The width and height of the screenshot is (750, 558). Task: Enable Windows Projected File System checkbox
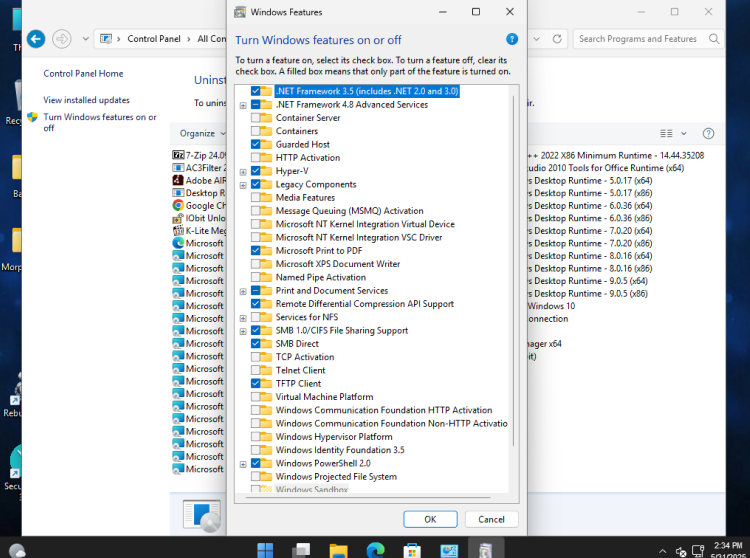[x=255, y=476]
